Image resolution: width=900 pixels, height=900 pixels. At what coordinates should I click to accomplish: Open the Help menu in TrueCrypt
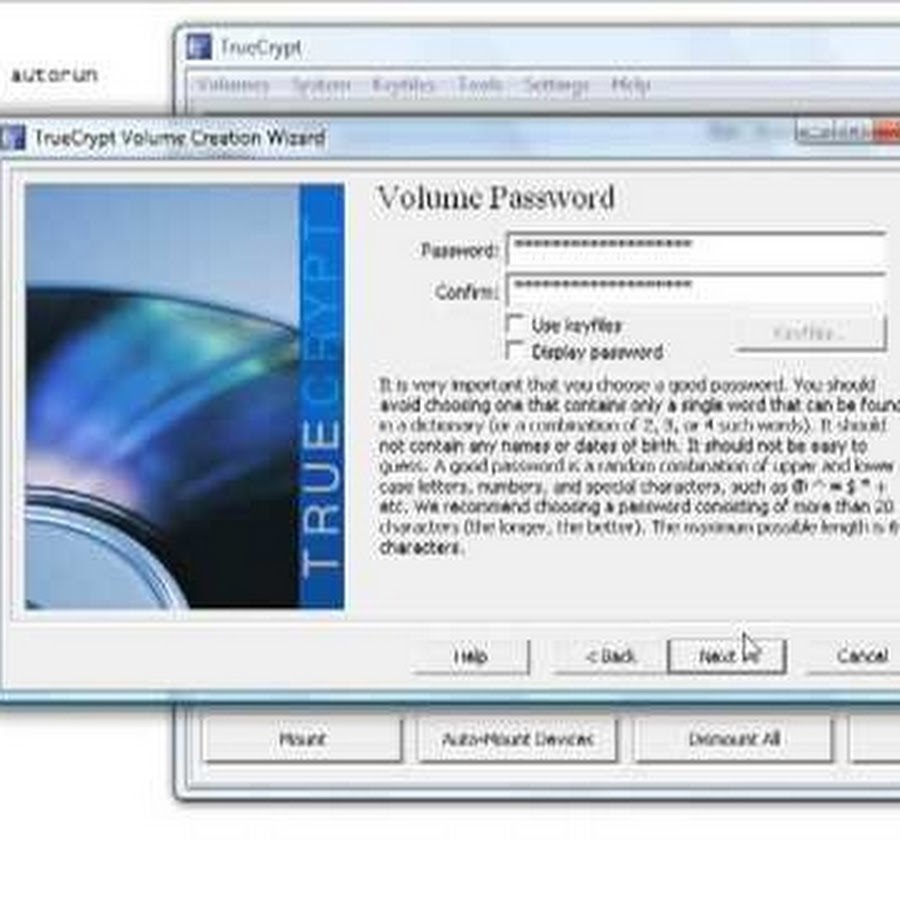630,86
